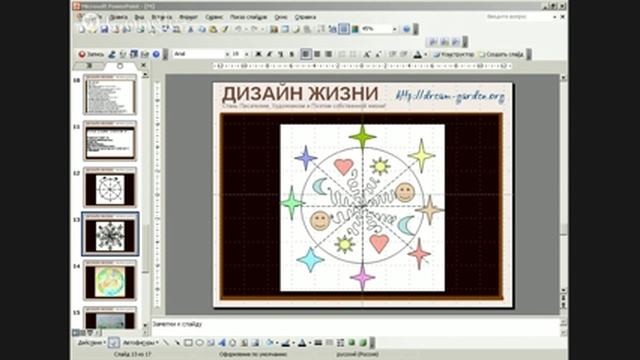Enable align left in the formatting toolbar
The image size is (640, 360).
point(306,54)
